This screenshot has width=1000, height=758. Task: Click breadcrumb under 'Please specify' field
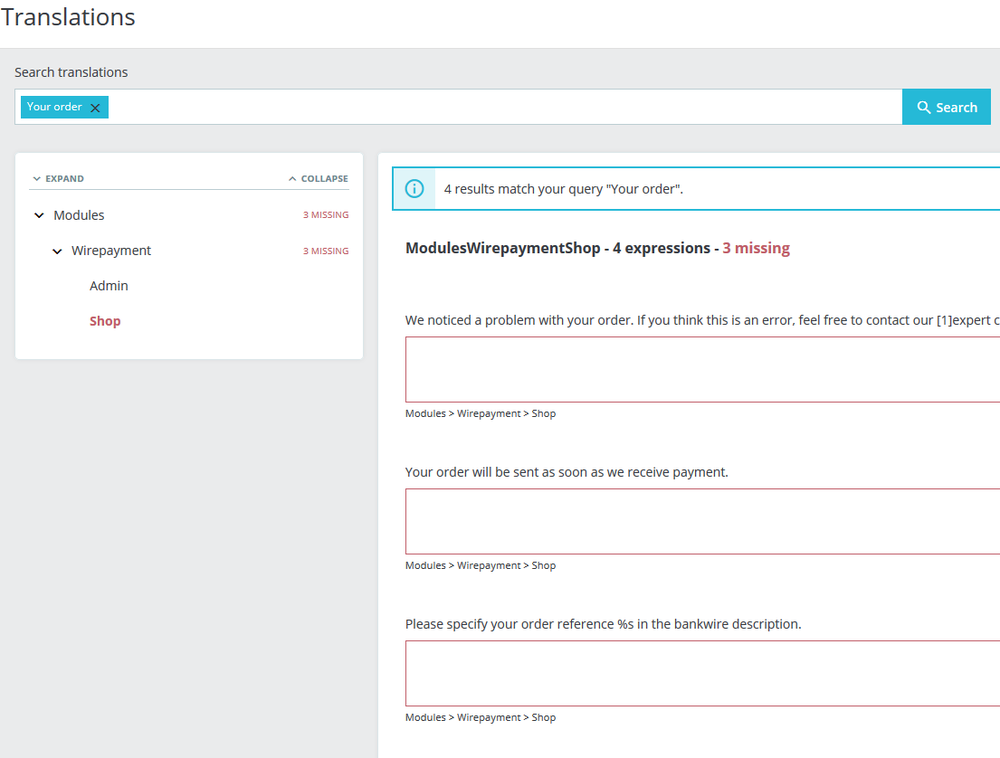[x=480, y=717]
